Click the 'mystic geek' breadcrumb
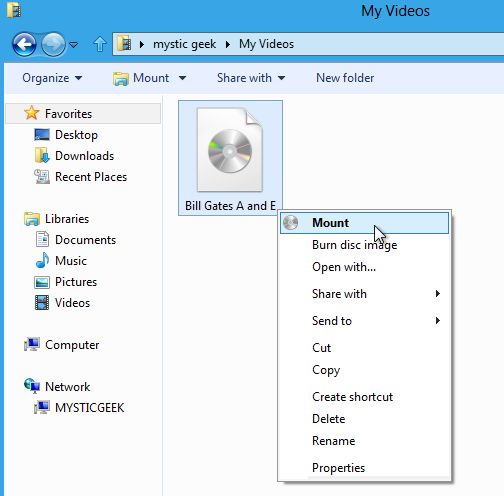 pyautogui.click(x=184, y=44)
